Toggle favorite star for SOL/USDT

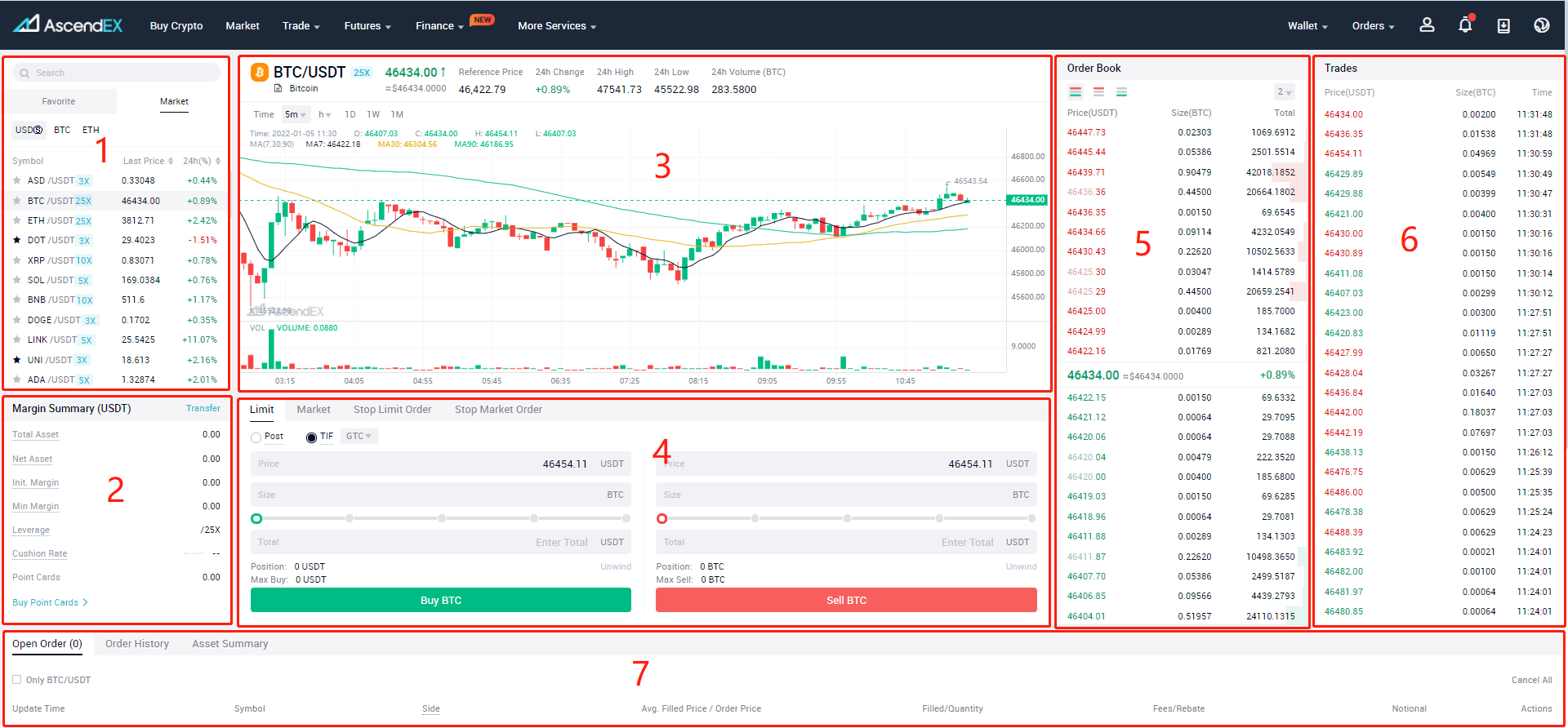(x=16, y=280)
